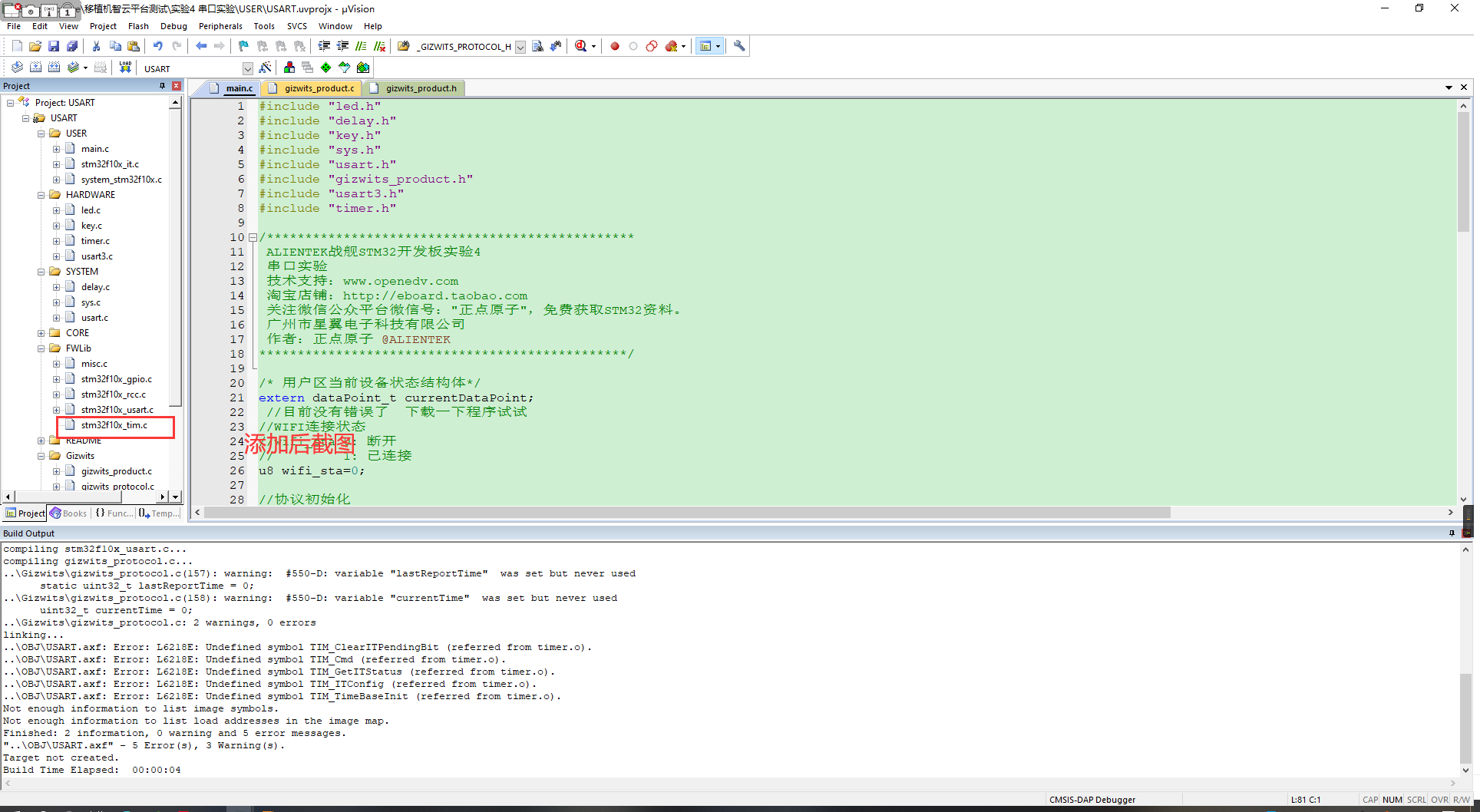Screen dimensions: 1480x812
Task: Open Configuration wrench icon
Action: tap(739, 46)
